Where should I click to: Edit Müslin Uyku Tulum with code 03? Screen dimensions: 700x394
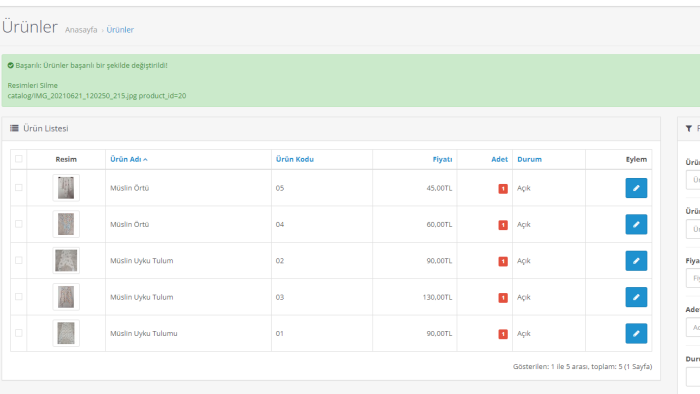point(636,297)
